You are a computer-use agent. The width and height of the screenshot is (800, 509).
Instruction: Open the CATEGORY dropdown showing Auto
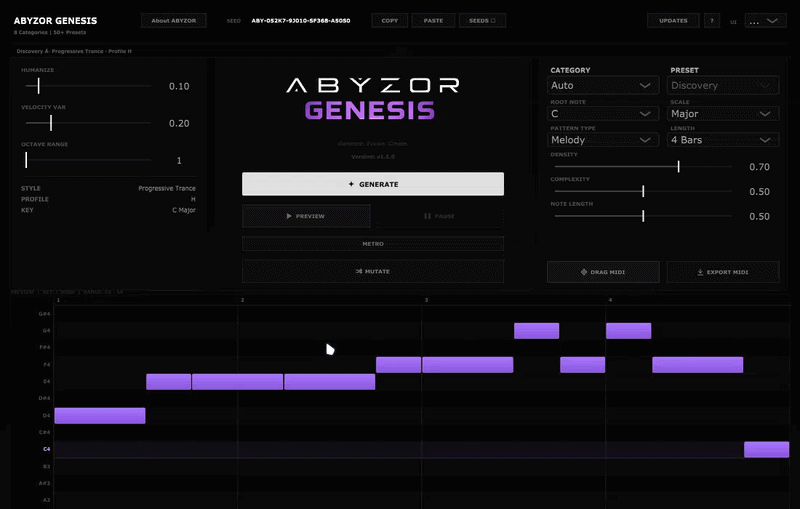click(x=603, y=85)
